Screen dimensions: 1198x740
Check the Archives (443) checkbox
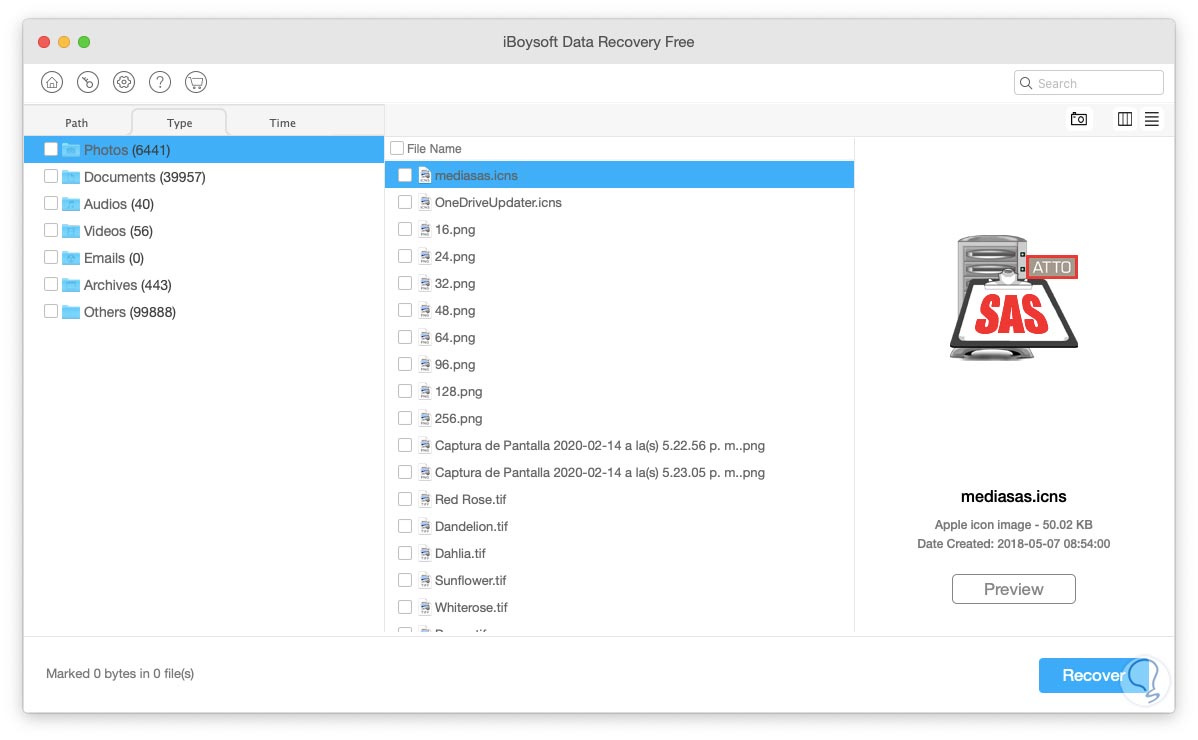[51, 284]
